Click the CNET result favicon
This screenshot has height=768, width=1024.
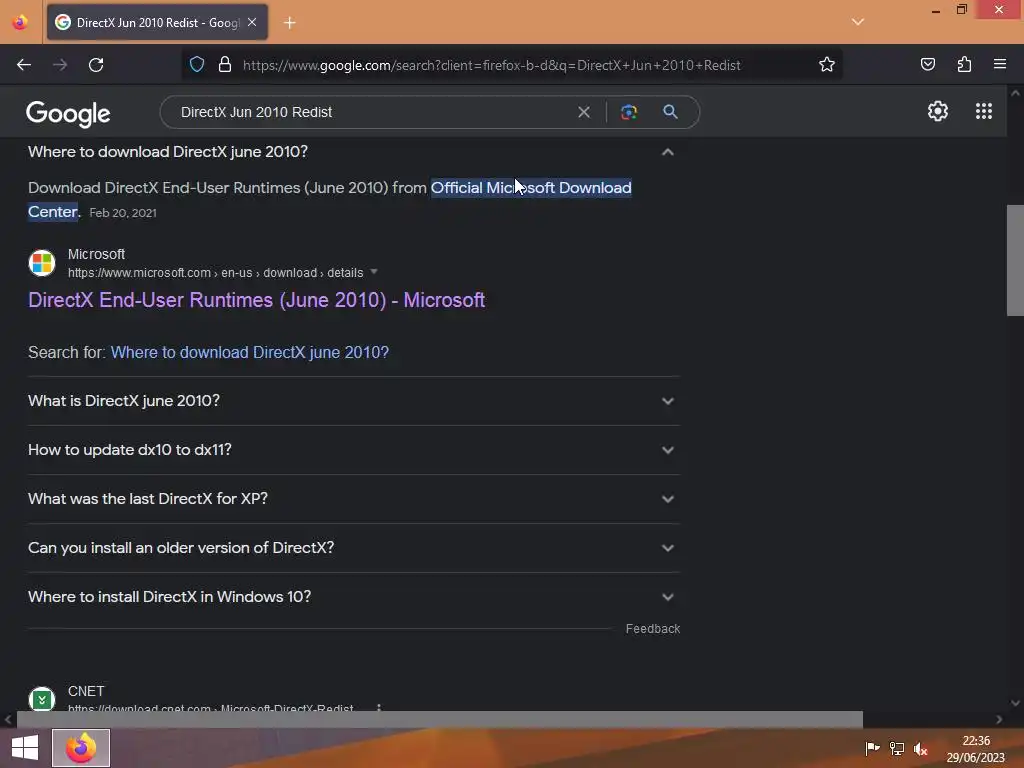coord(42,699)
